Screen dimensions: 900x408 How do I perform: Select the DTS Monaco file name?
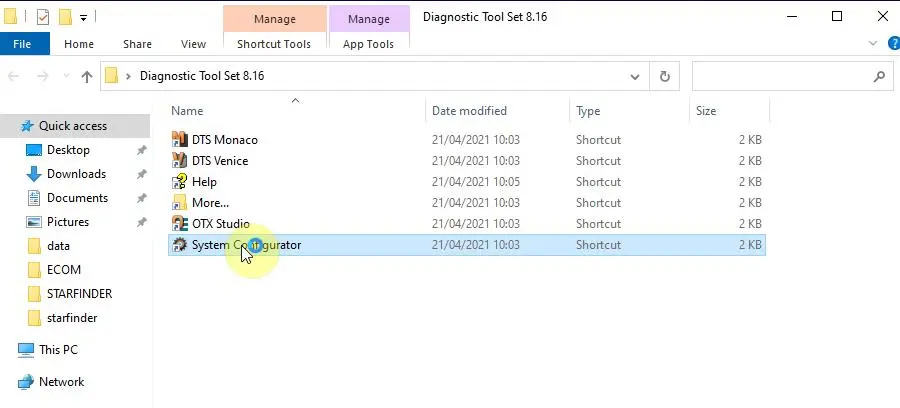[224, 139]
